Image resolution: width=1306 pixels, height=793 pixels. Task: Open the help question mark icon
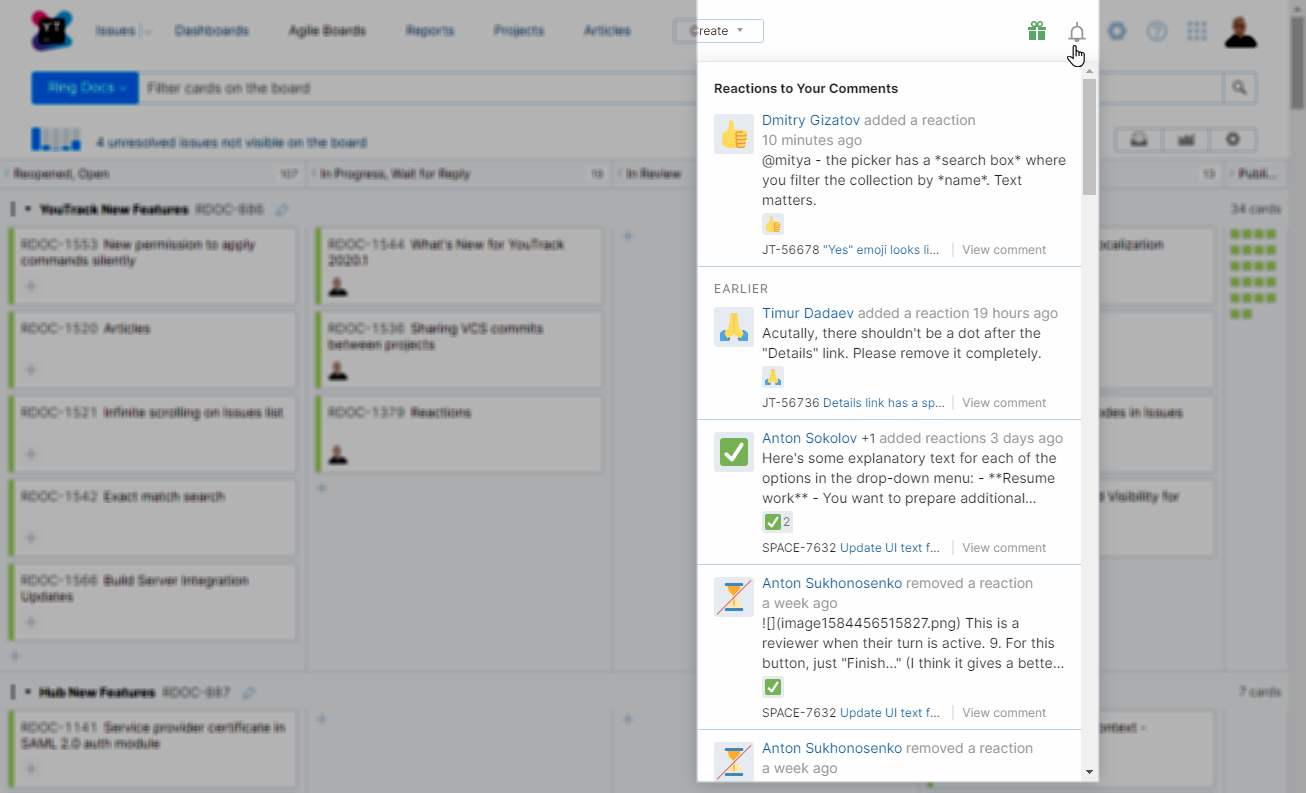pos(1157,31)
